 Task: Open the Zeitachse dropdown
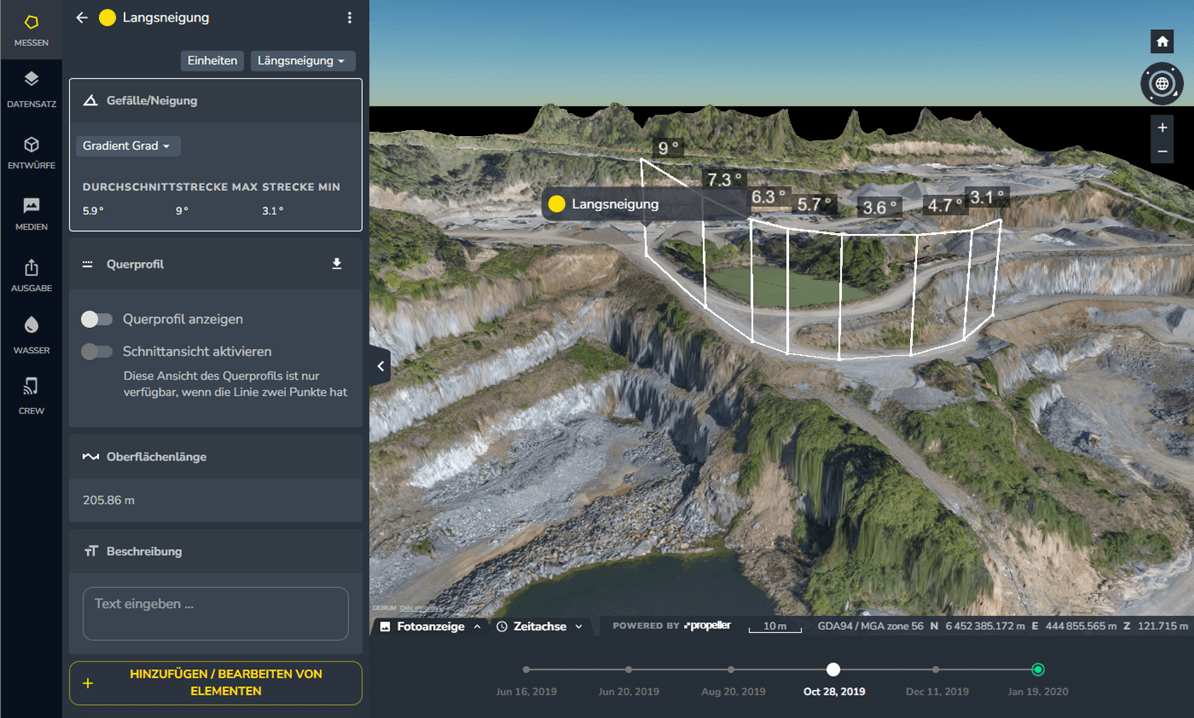point(540,627)
